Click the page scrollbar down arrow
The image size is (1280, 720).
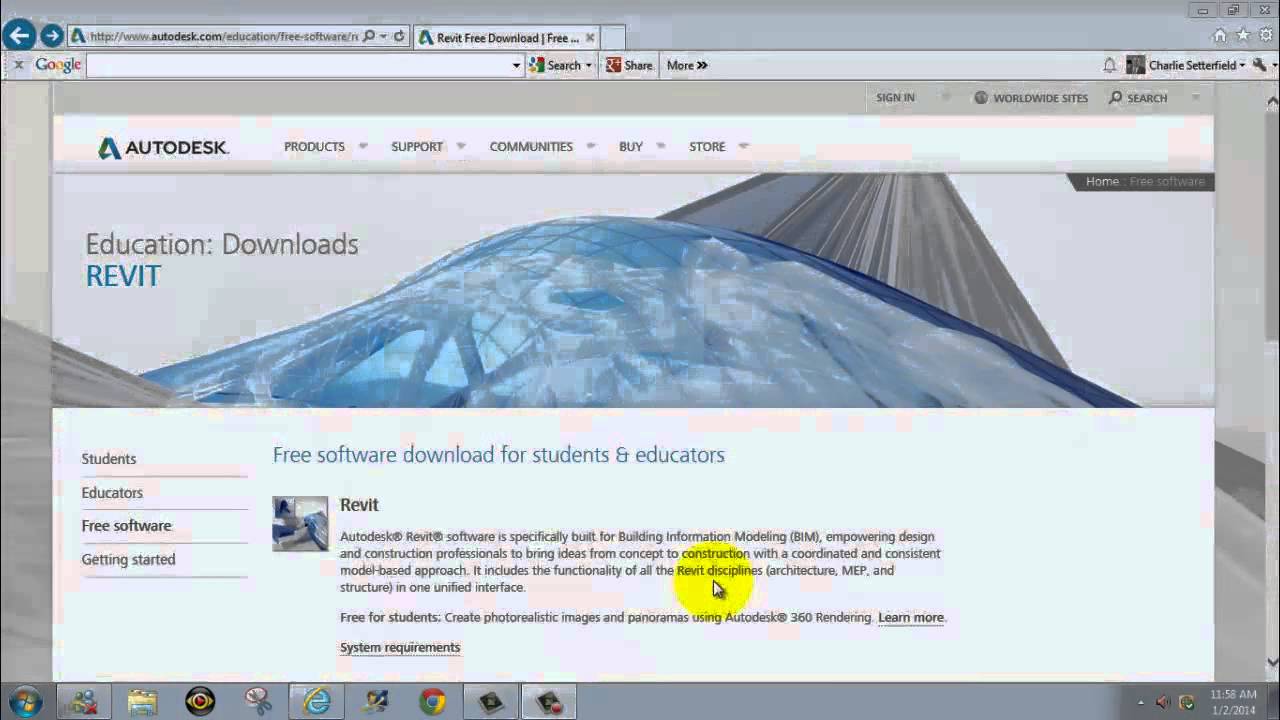coord(1272,661)
